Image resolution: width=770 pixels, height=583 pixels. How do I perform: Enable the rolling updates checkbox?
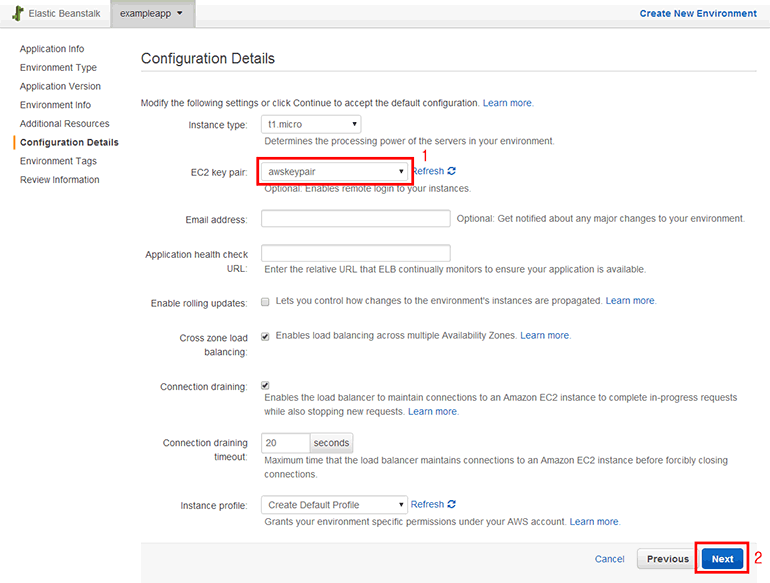[x=265, y=301]
